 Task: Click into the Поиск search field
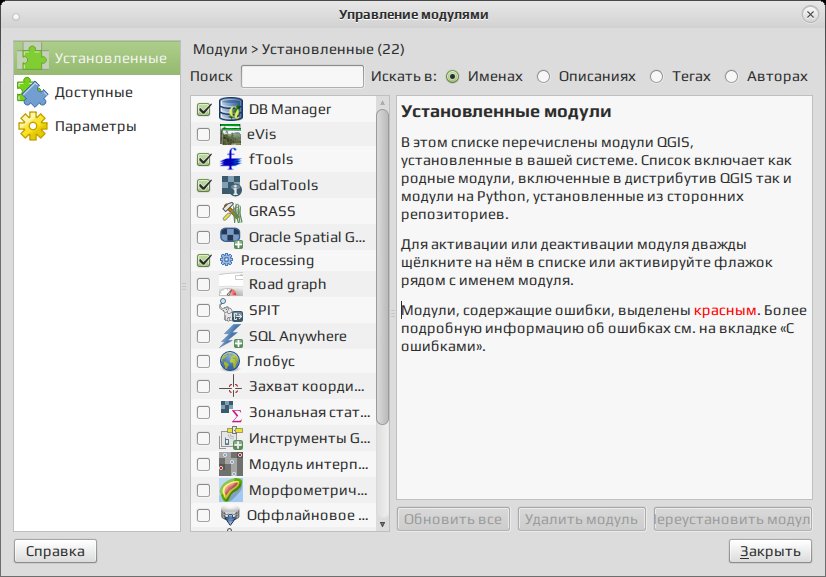[302, 76]
